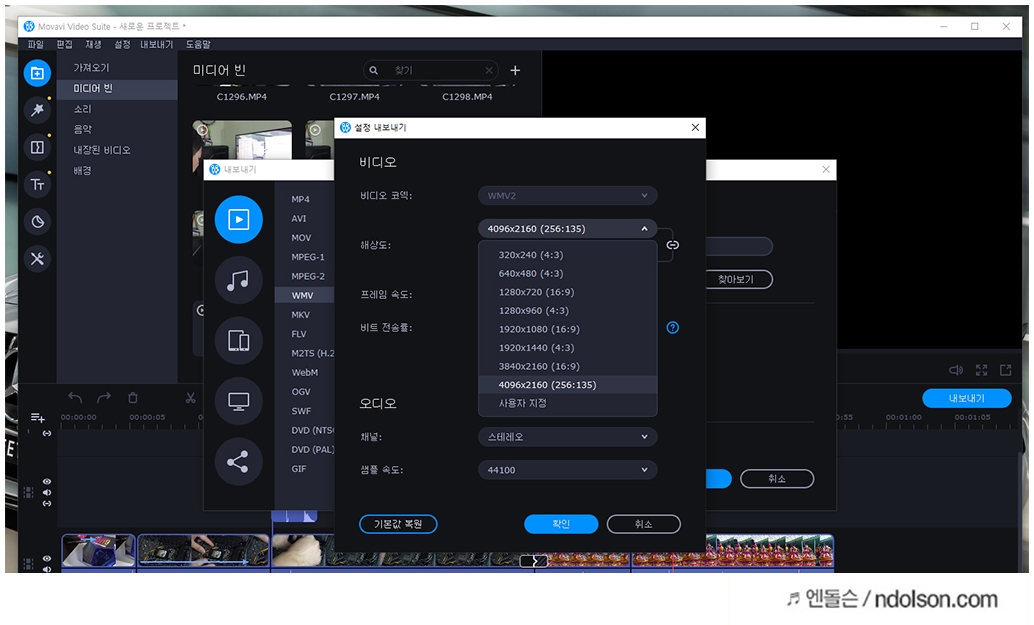Click the blue 확인 button
The width and height of the screenshot is (1034, 625).
(x=561, y=524)
